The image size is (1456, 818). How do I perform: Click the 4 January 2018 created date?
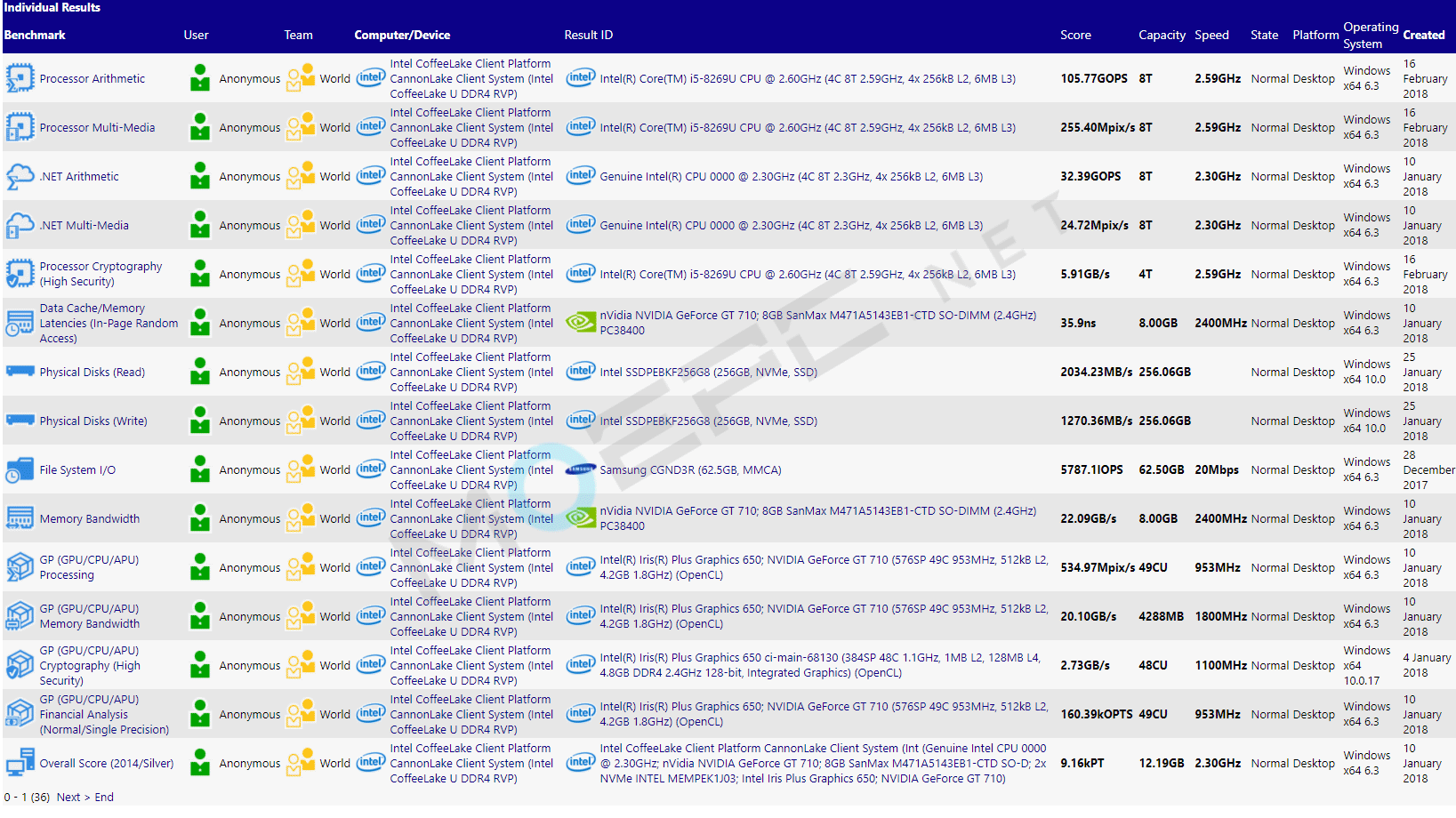click(1427, 665)
